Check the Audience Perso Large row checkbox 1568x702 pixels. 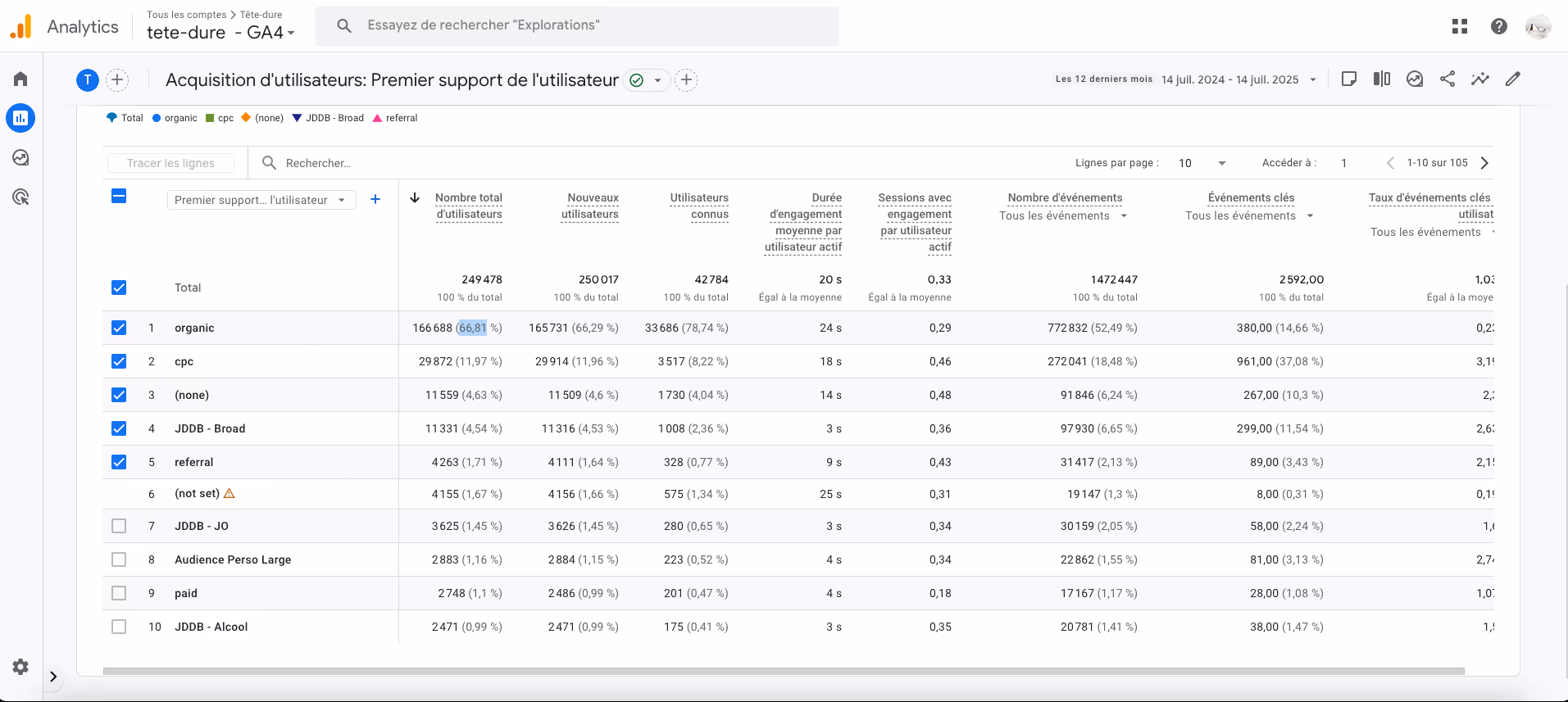pos(119,559)
